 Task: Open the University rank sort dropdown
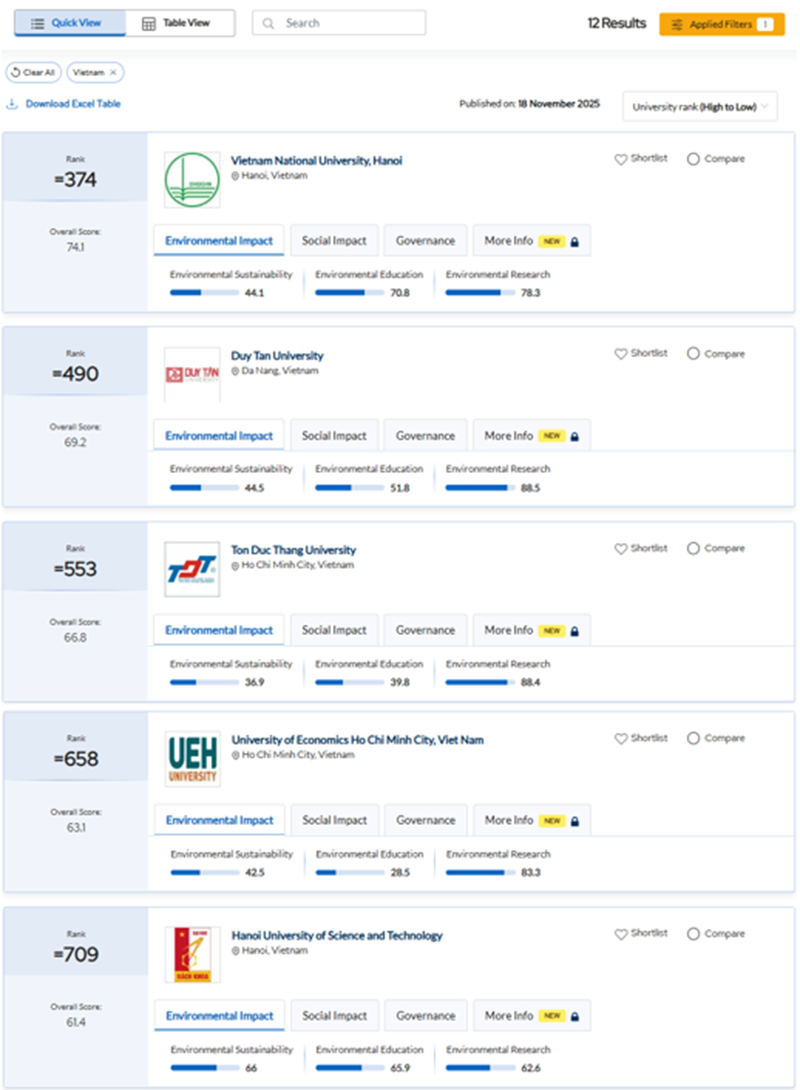[x=700, y=106]
